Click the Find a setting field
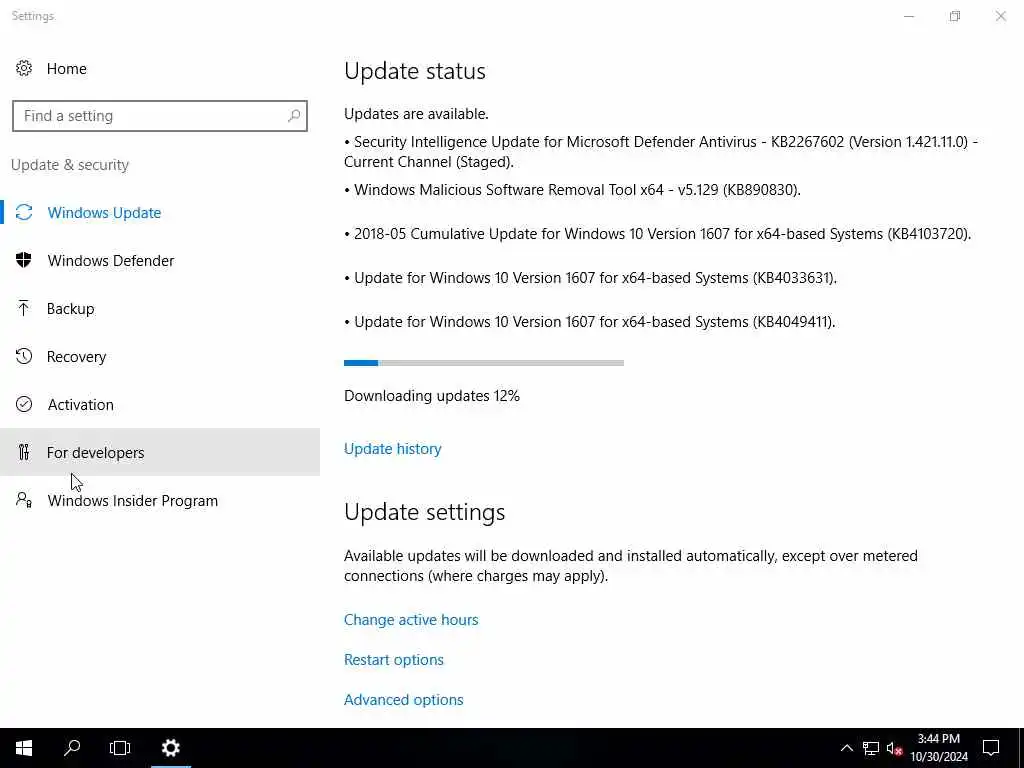The height and width of the screenshot is (768, 1024). coord(160,116)
